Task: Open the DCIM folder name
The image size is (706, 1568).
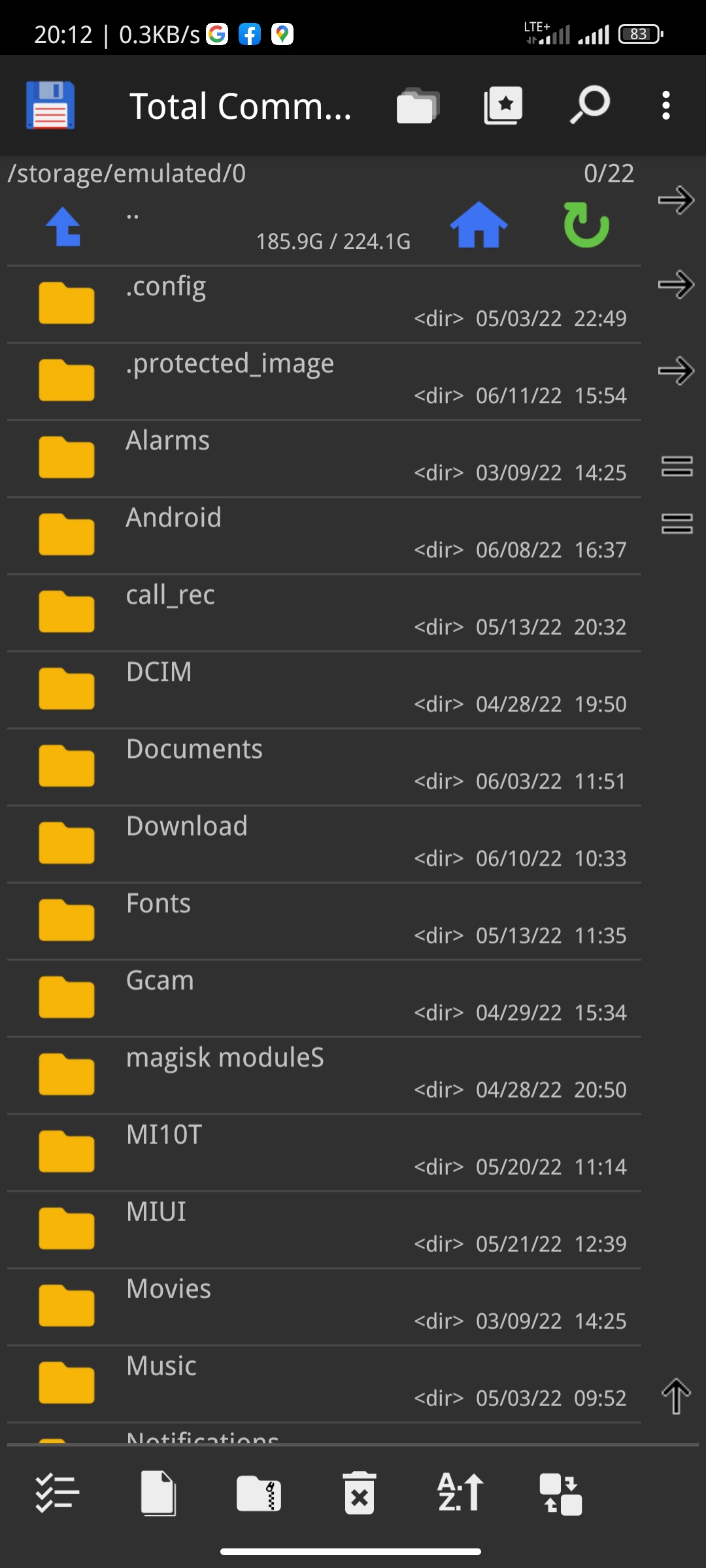Action: pos(160,672)
